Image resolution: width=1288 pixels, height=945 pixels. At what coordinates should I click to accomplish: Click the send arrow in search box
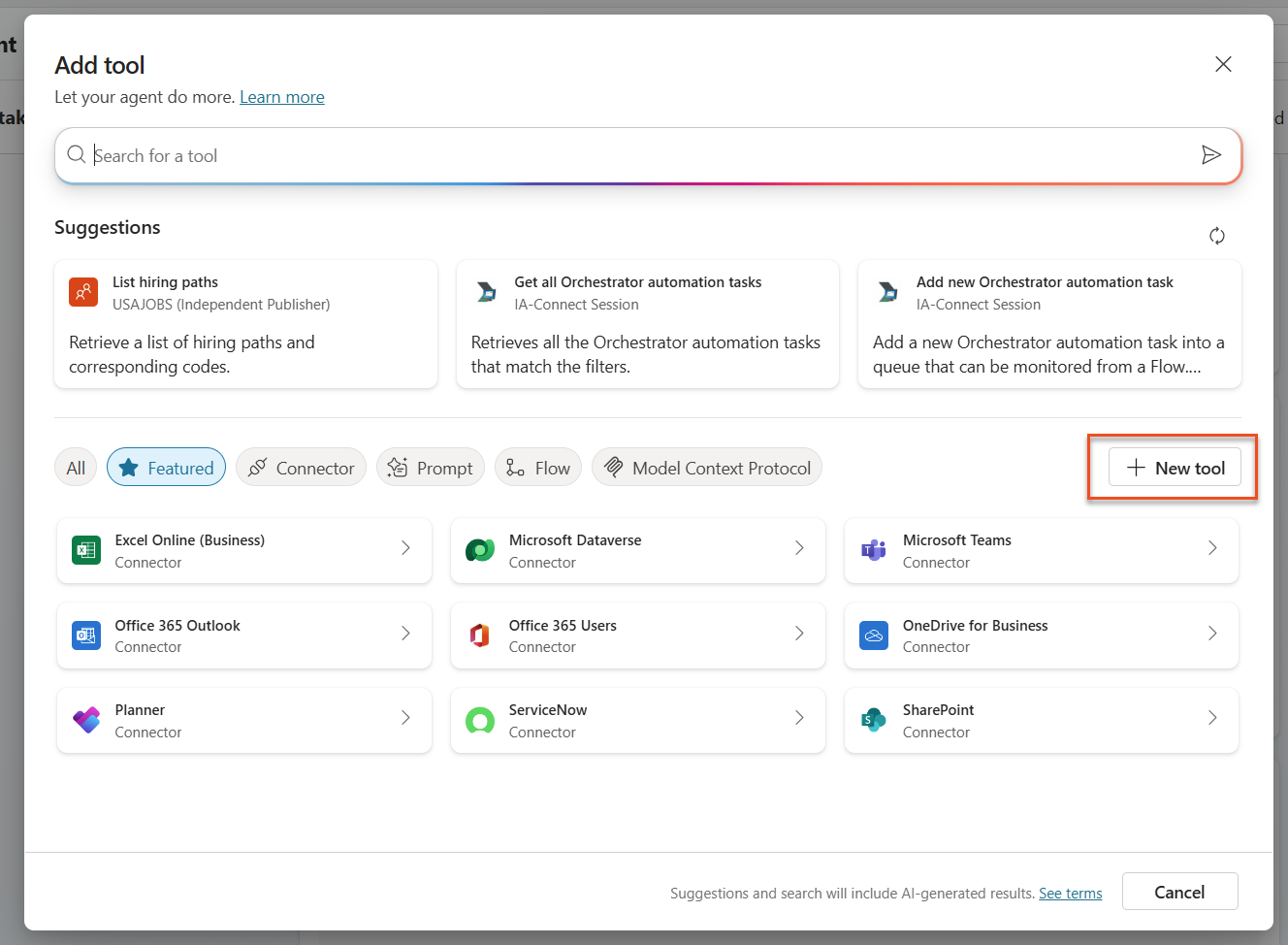click(1210, 155)
